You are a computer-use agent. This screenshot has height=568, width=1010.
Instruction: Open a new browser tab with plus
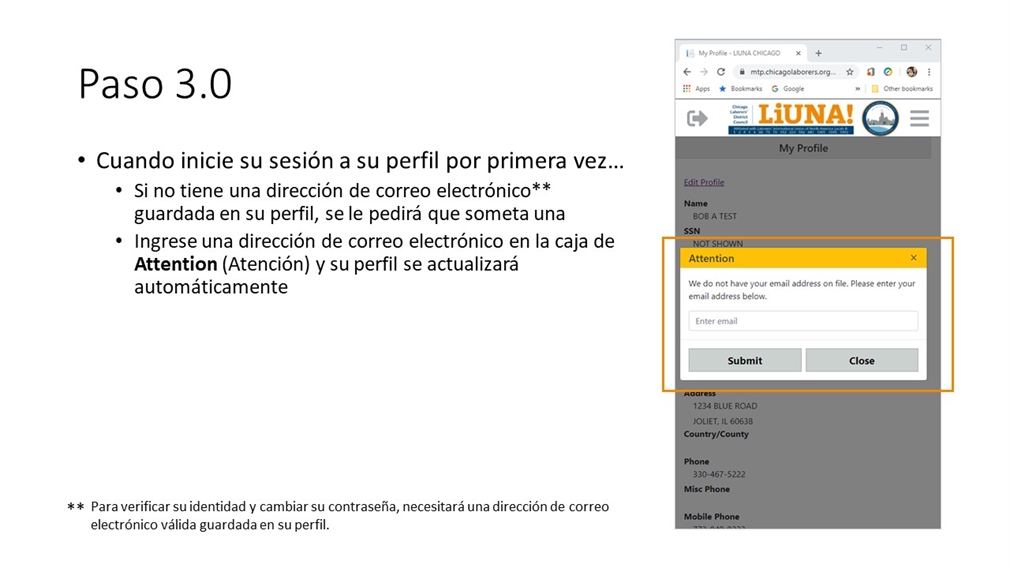[x=818, y=53]
